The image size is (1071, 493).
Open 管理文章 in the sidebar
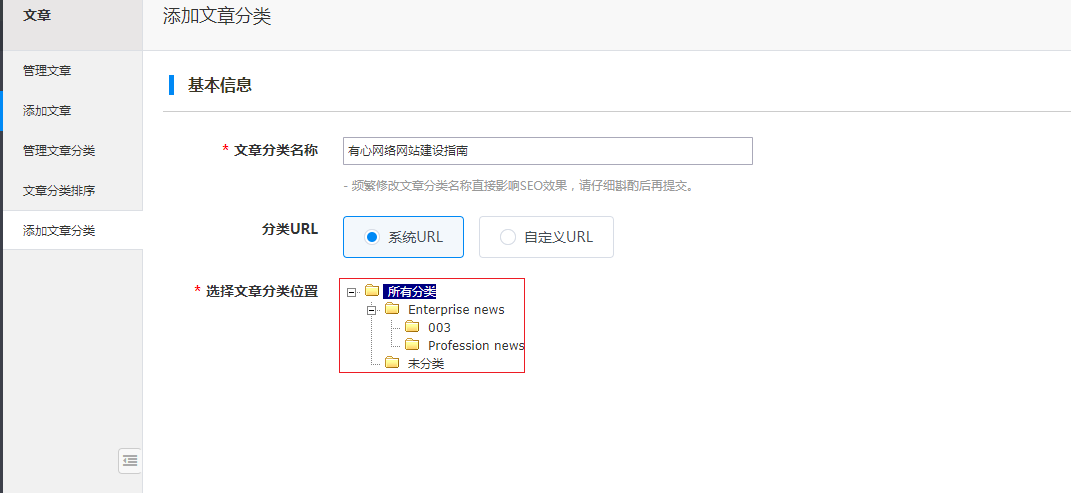[47, 71]
